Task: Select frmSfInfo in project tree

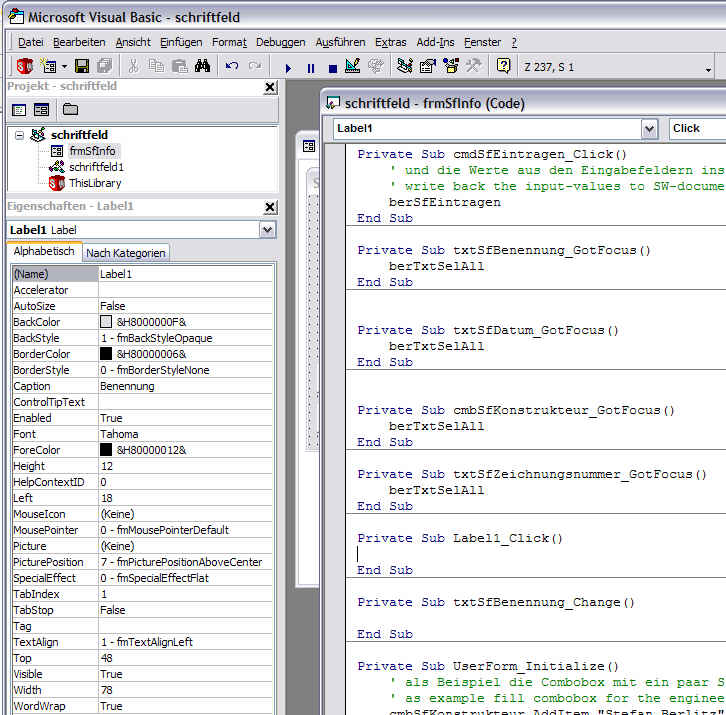Action: [92, 151]
